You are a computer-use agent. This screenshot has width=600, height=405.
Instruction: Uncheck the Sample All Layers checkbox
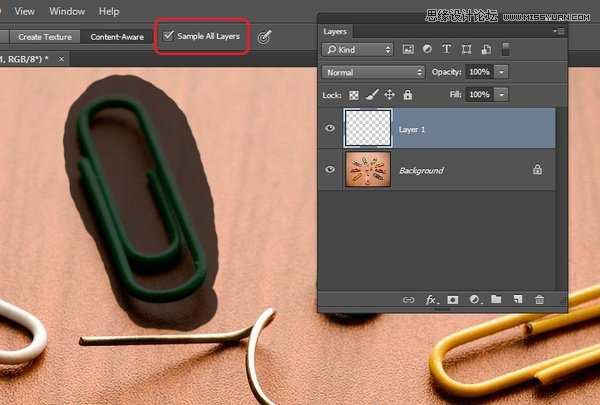[168, 37]
